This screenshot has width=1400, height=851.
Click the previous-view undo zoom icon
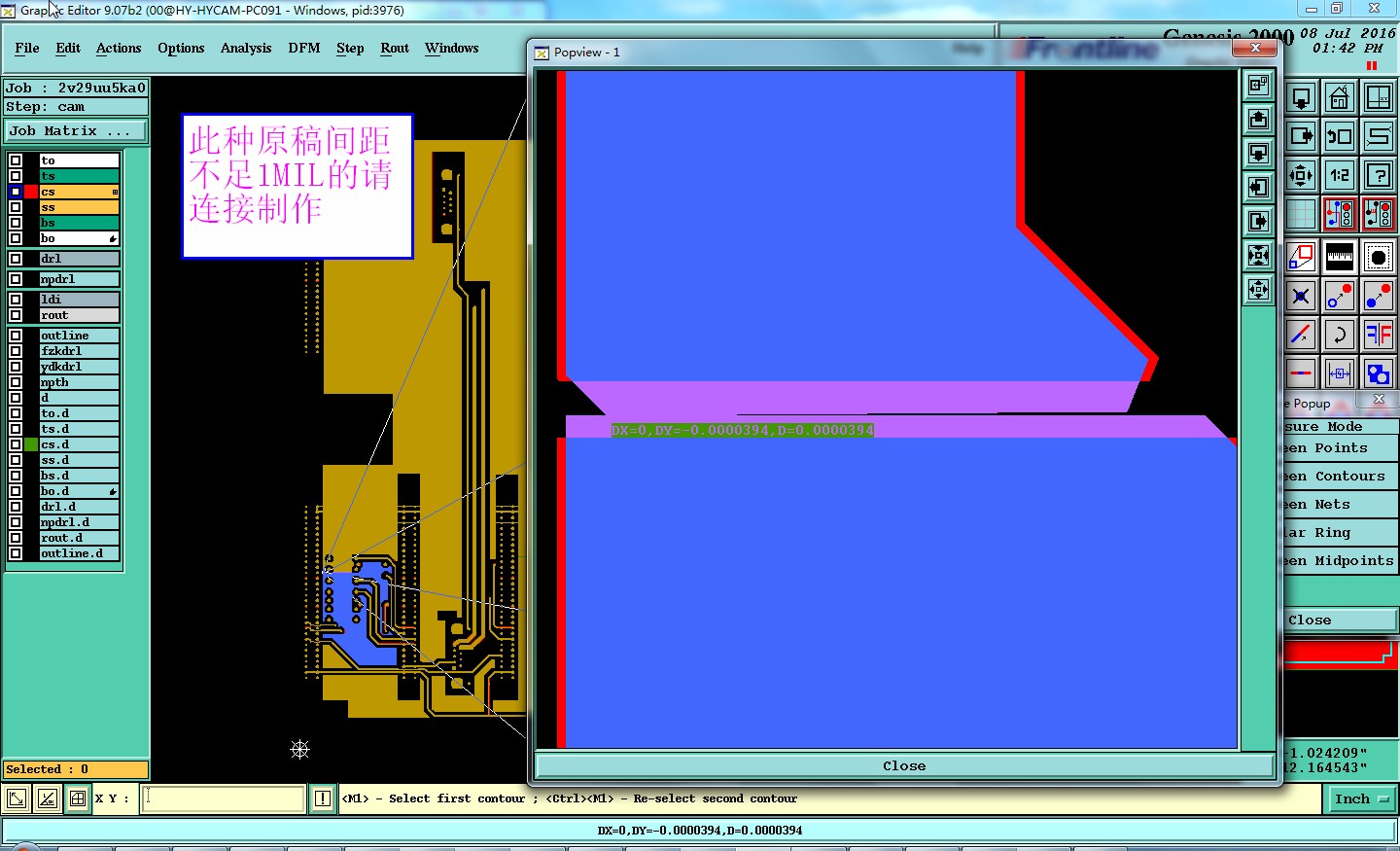(x=1340, y=136)
